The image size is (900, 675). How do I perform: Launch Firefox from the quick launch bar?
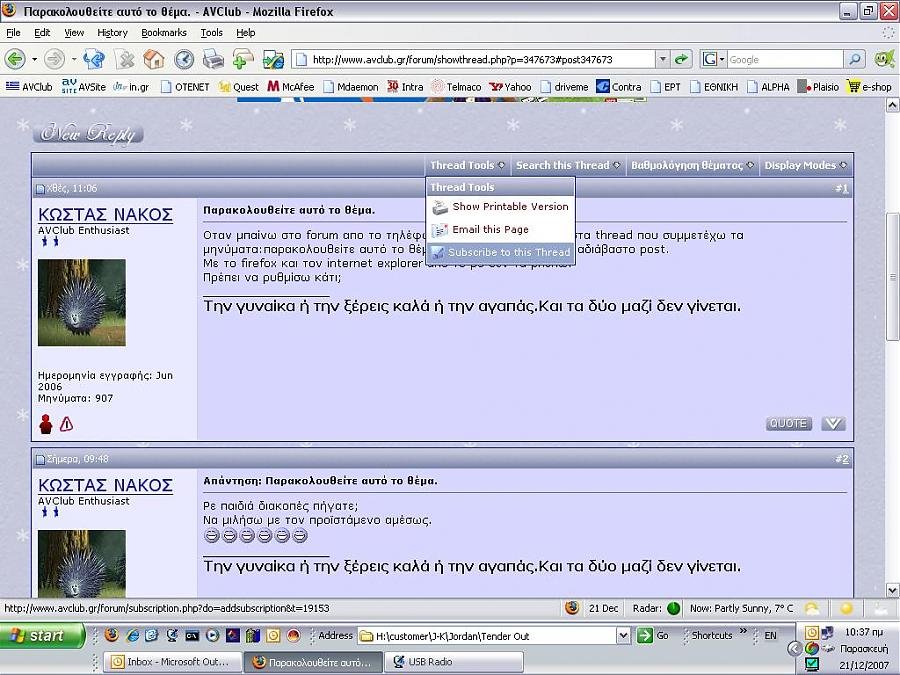point(112,635)
